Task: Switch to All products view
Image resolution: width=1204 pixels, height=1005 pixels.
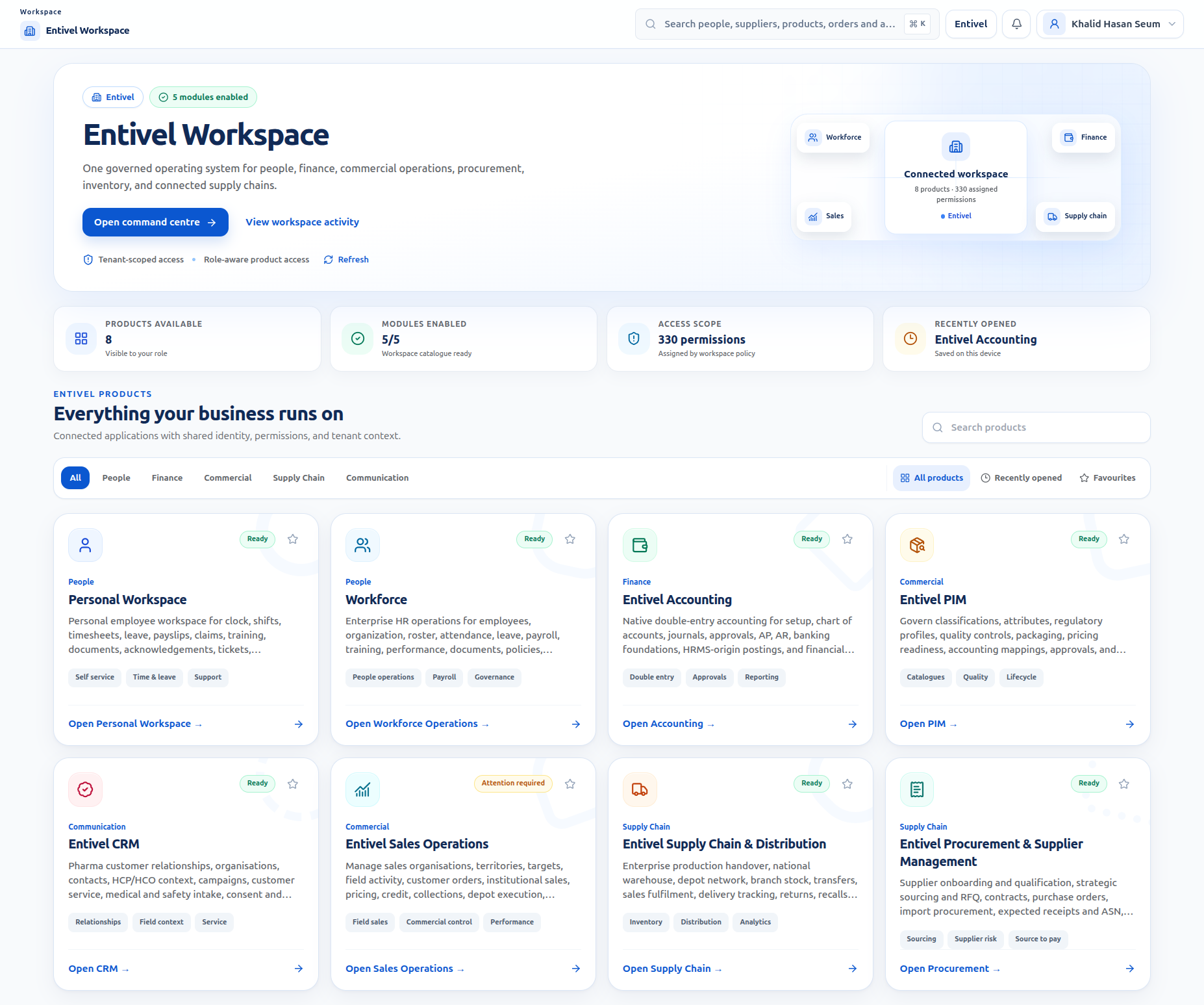Action: (932, 478)
